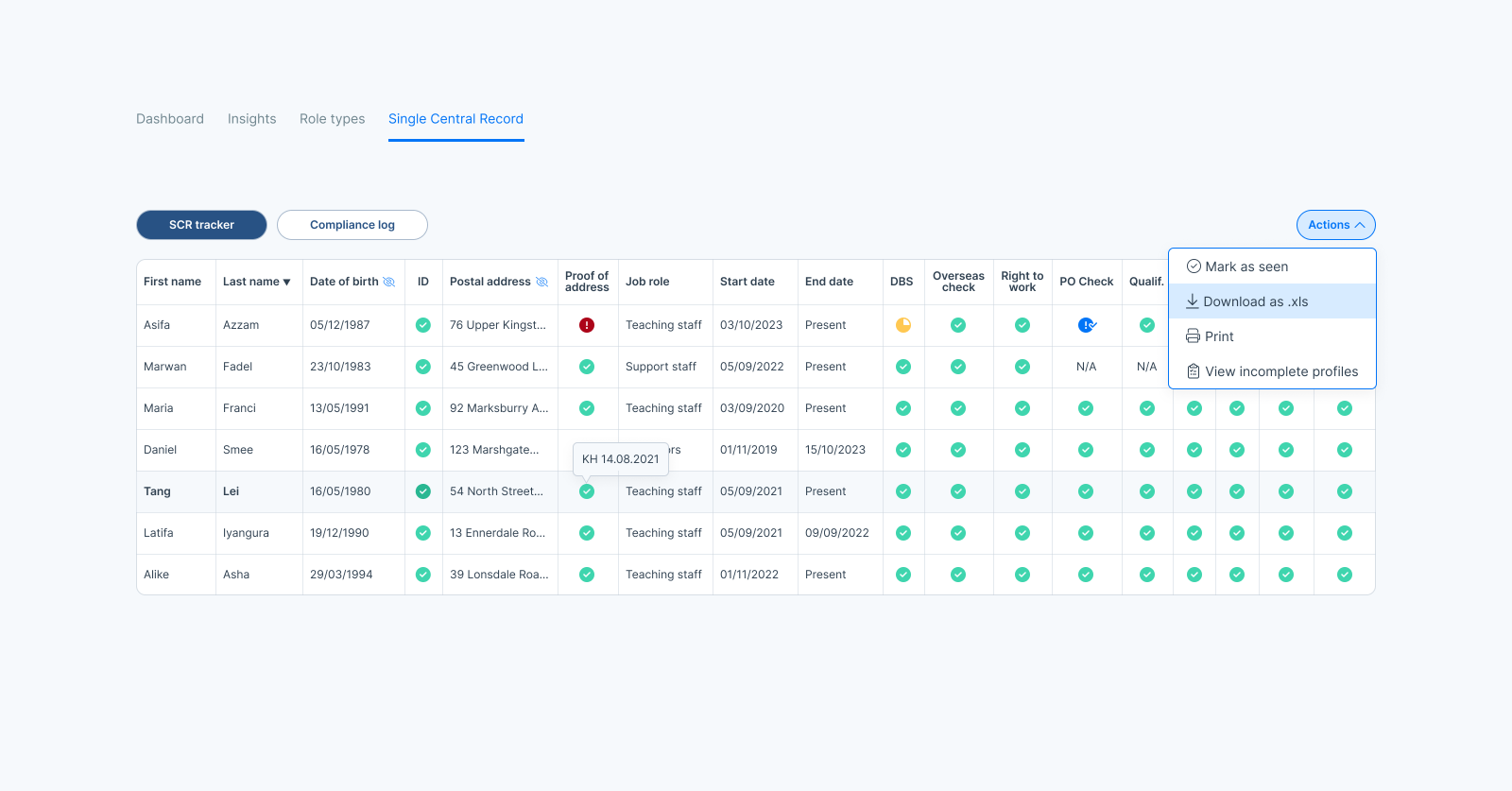Click date of birth 29/03/1994

[341, 575]
